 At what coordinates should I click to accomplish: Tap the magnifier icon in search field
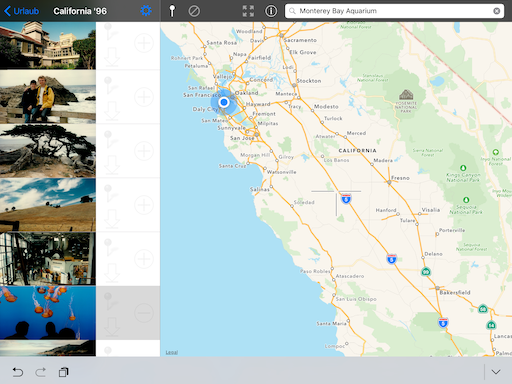(x=292, y=11)
